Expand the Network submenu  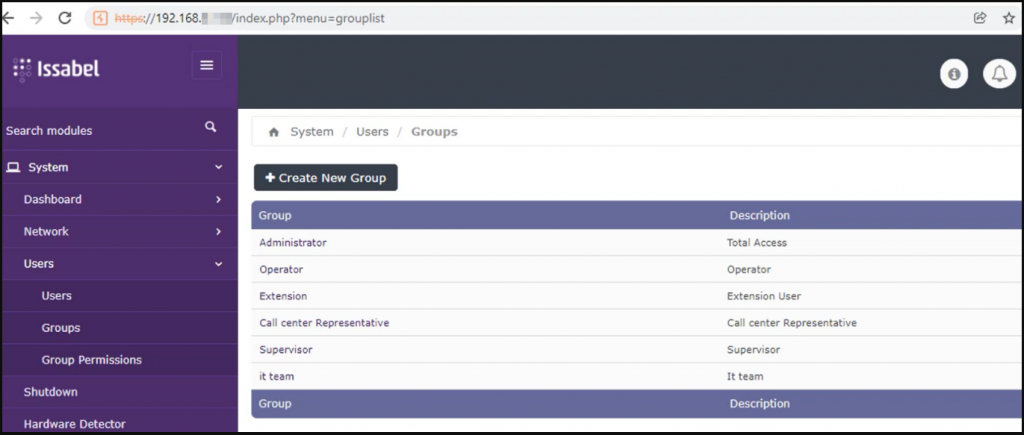218,231
